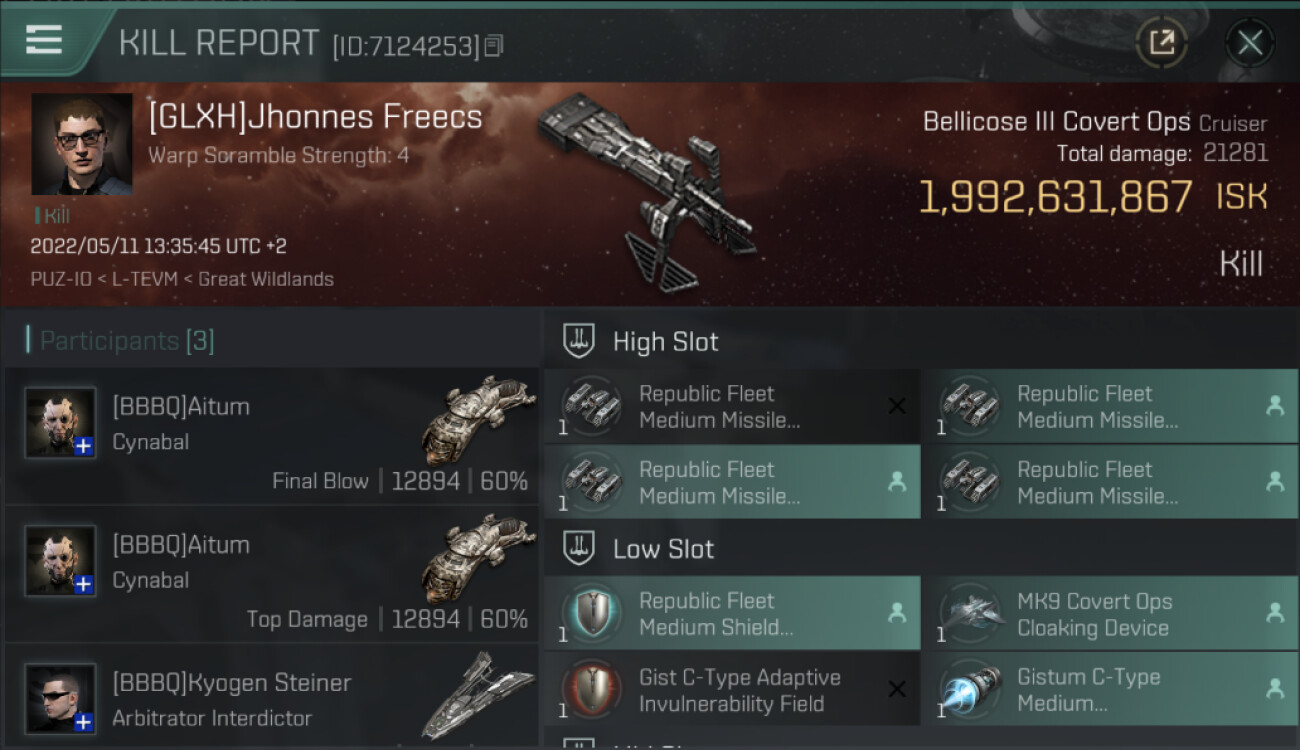Click first Aitum participant portrait, Final Blow

[61, 423]
